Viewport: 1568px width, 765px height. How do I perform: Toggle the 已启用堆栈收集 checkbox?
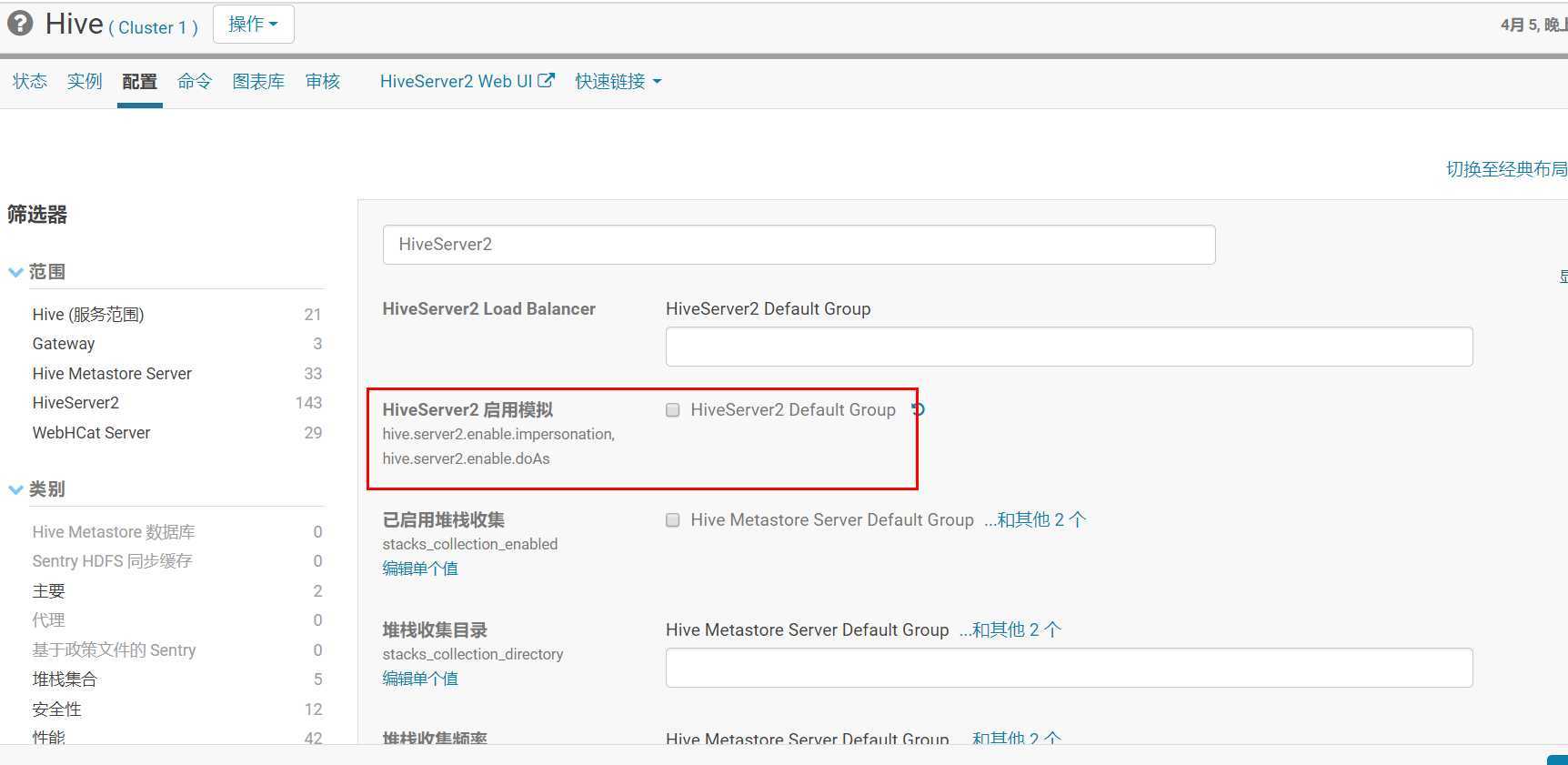click(673, 520)
